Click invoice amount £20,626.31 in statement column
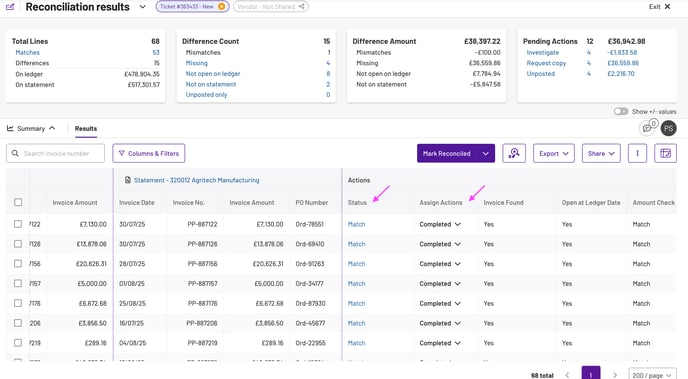Screen dimensions: 688x379 [268, 264]
